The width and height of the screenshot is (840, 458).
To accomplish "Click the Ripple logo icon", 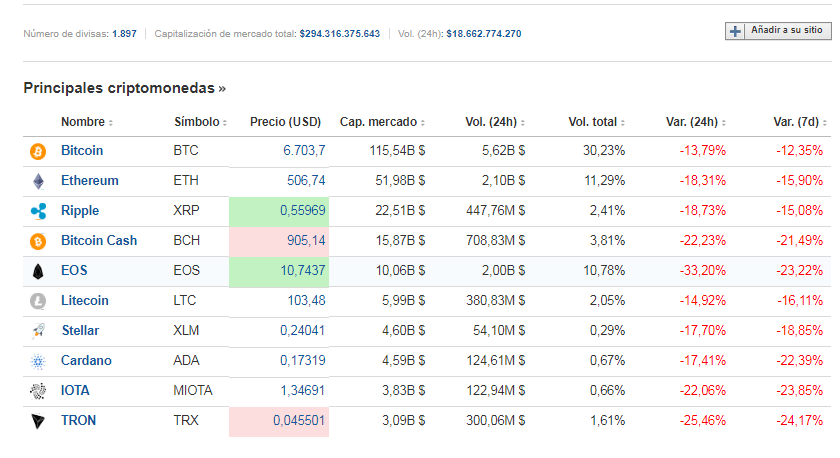I will 39,212.
